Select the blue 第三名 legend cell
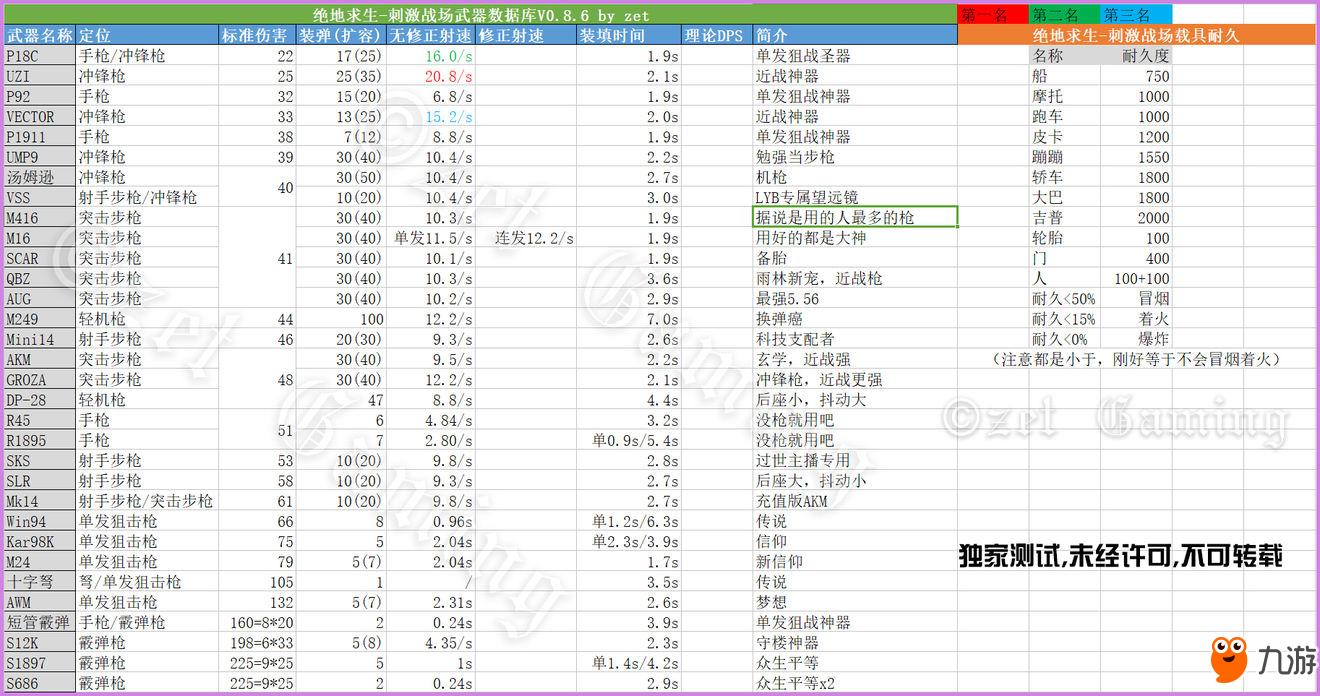 (x=1135, y=15)
